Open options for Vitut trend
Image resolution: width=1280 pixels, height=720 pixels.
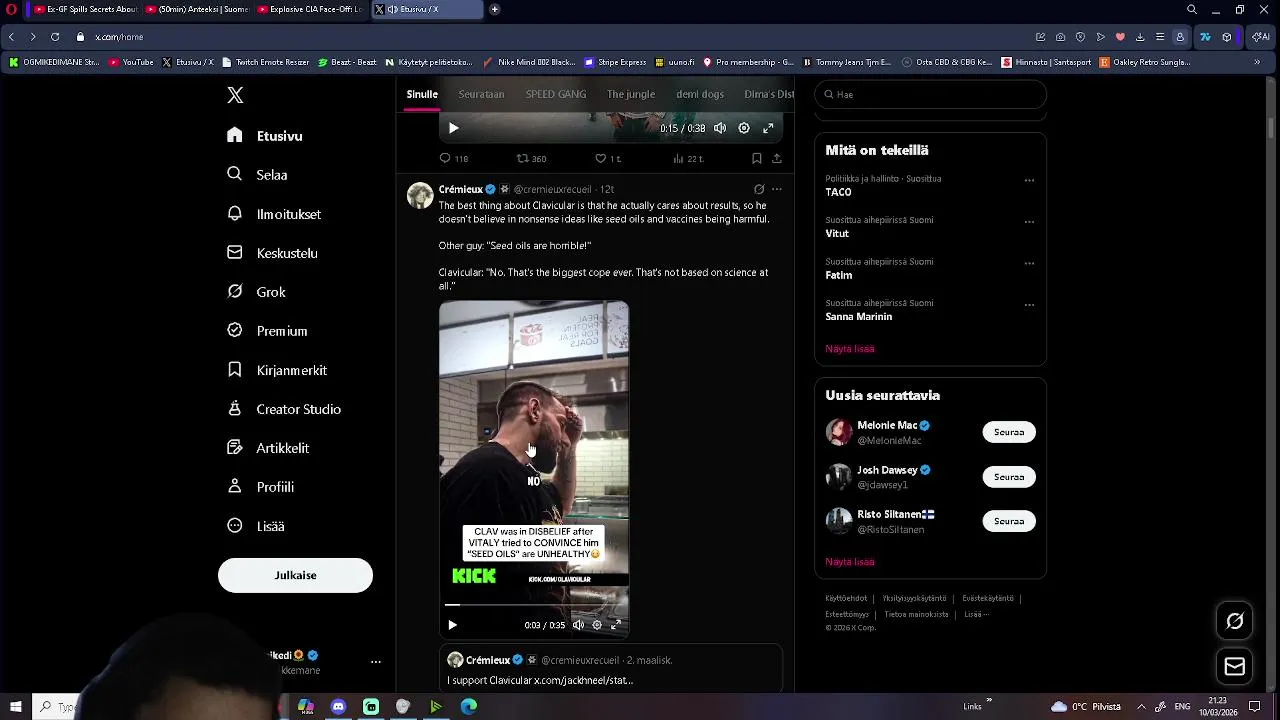(x=1029, y=222)
